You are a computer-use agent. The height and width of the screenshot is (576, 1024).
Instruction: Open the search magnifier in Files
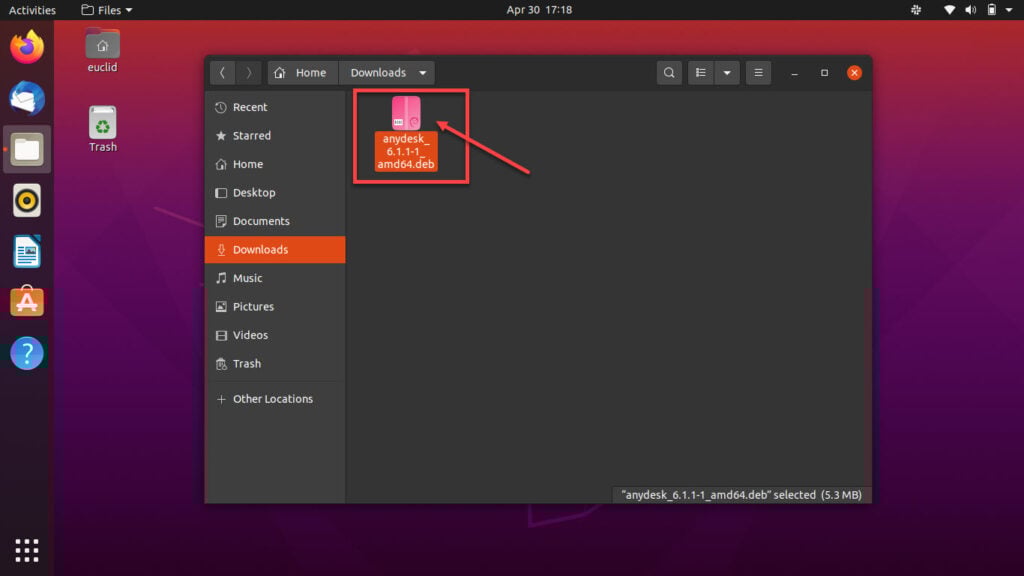(x=669, y=72)
